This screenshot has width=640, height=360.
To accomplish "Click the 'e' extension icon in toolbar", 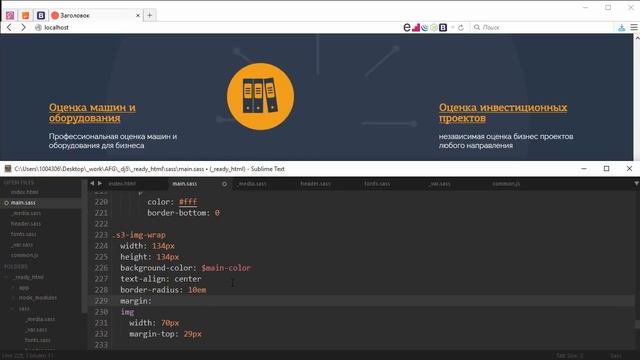I will click(407, 27).
